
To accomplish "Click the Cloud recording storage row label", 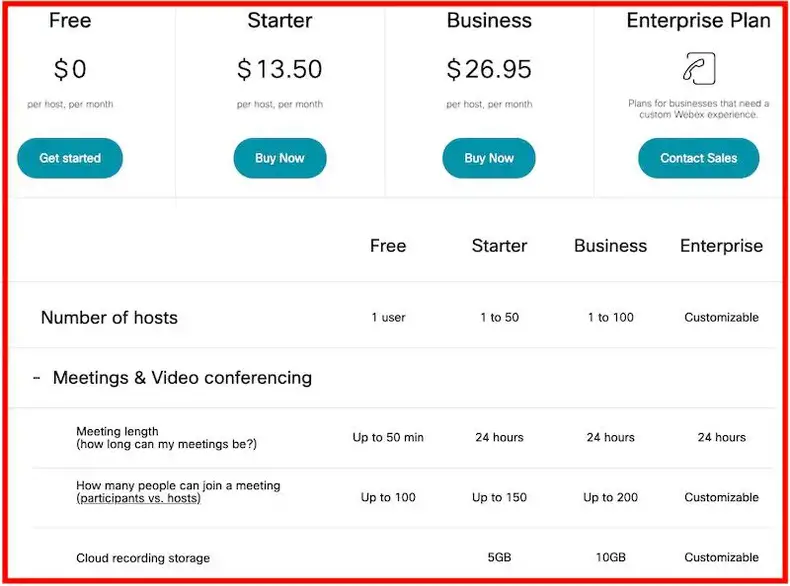I will pos(143,558).
